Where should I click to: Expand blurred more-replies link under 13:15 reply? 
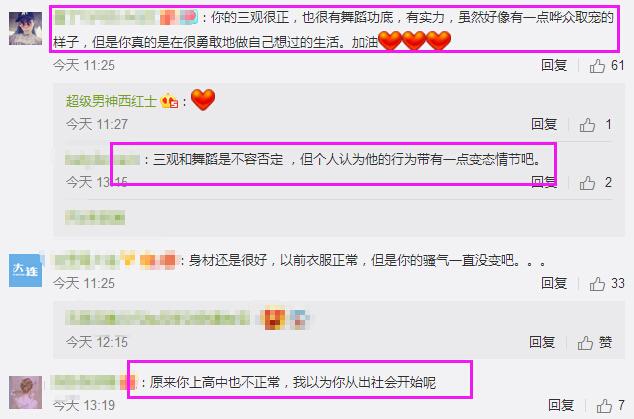[95, 218]
